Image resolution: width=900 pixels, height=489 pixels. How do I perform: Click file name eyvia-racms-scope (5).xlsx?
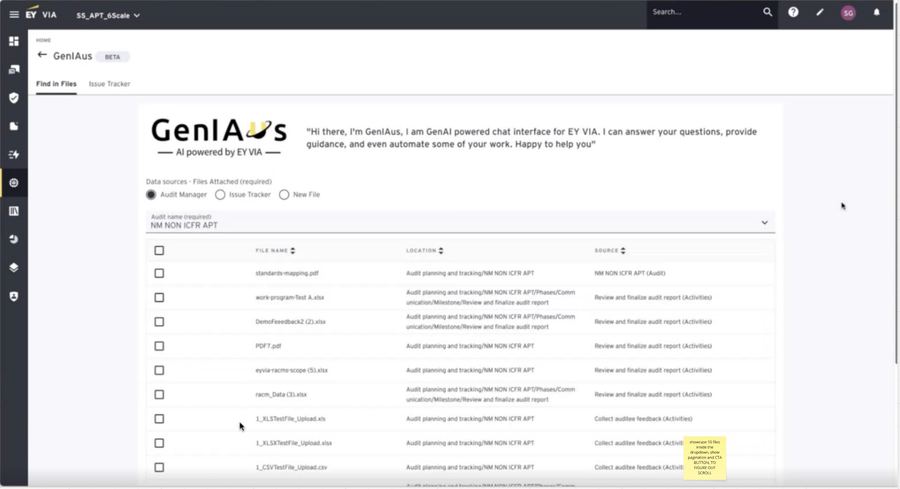tap(292, 370)
